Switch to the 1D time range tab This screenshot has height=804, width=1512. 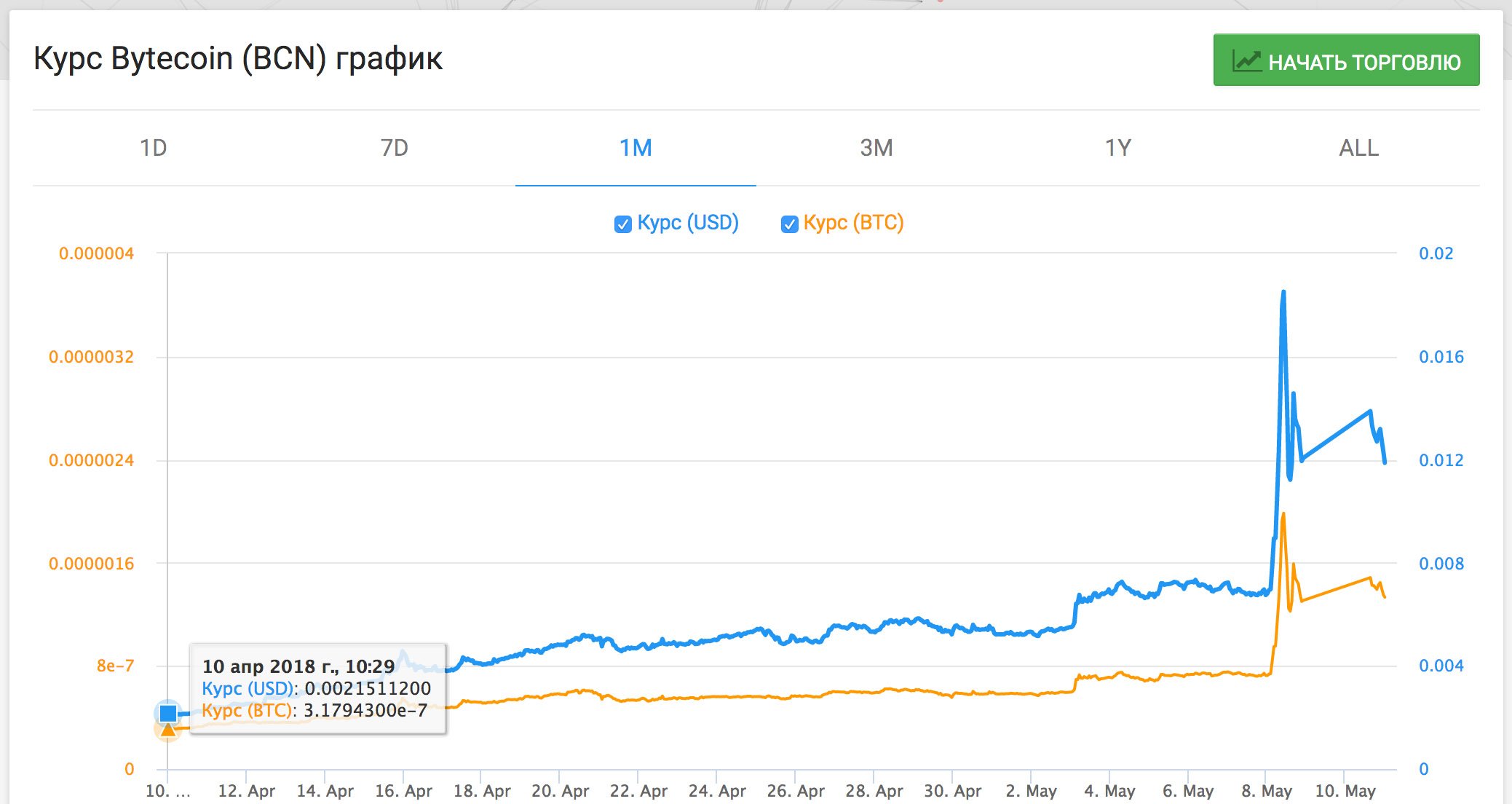[x=153, y=148]
